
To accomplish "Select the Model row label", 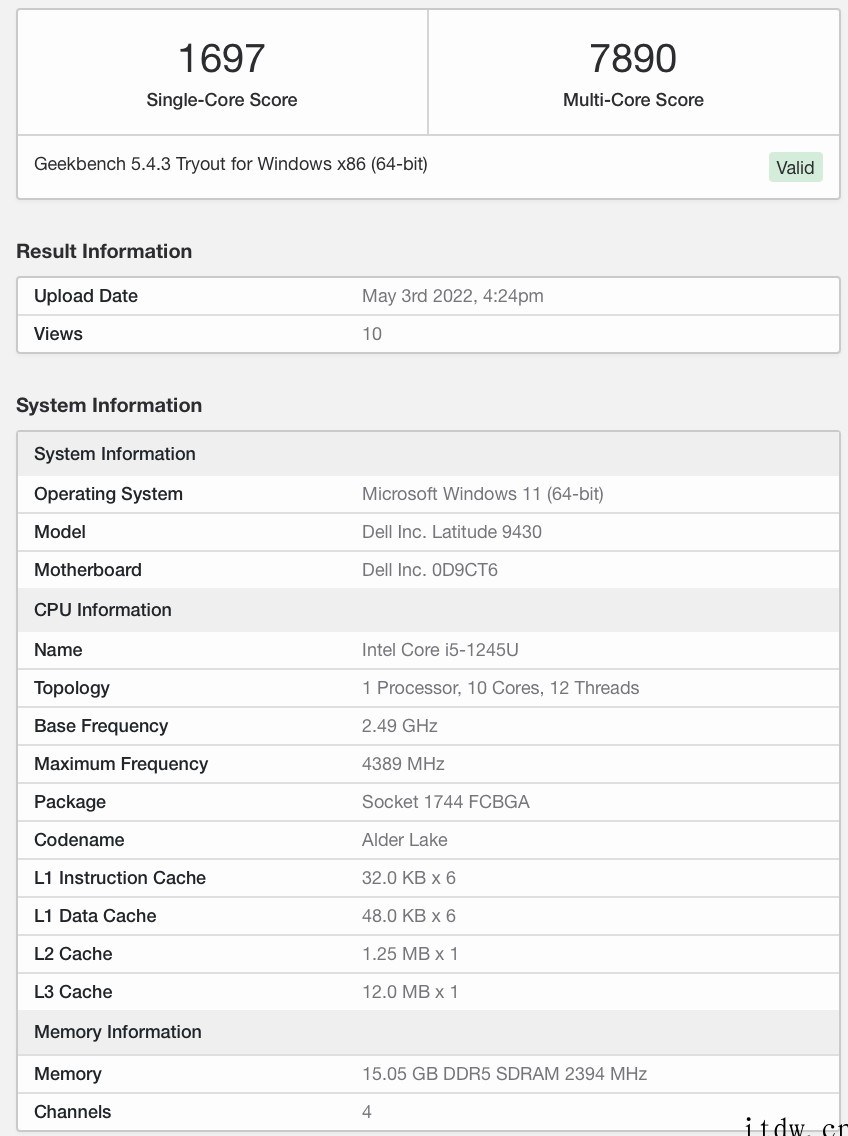I will point(59,532).
